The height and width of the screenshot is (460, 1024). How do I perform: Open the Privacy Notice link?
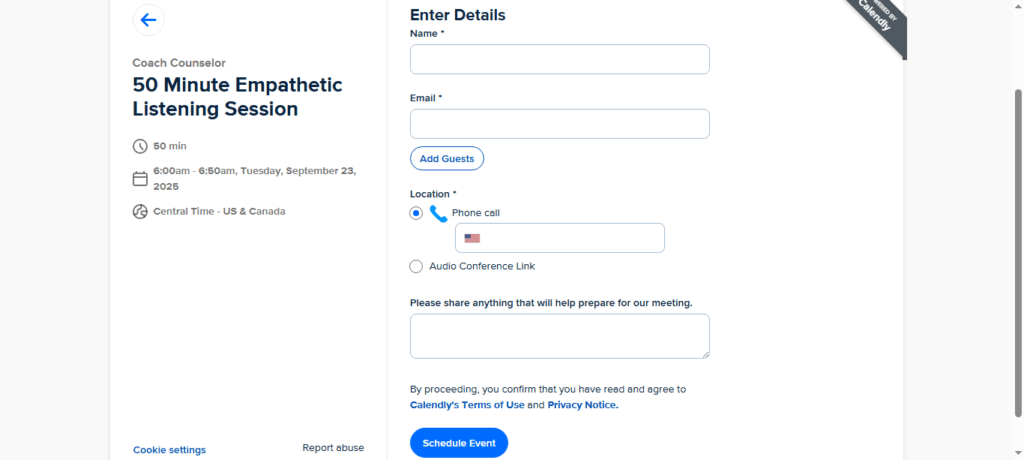(583, 405)
